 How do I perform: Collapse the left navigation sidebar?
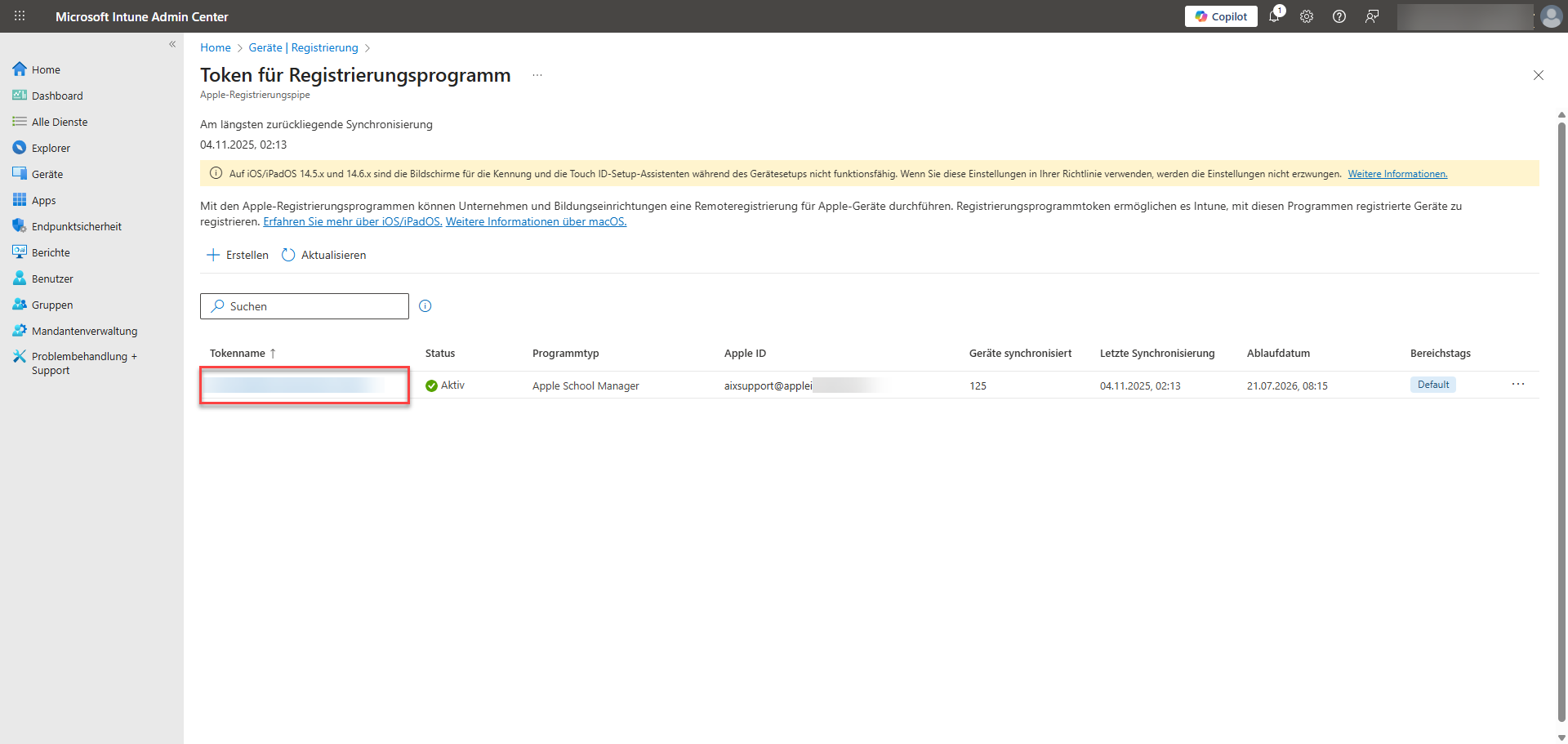tap(172, 45)
